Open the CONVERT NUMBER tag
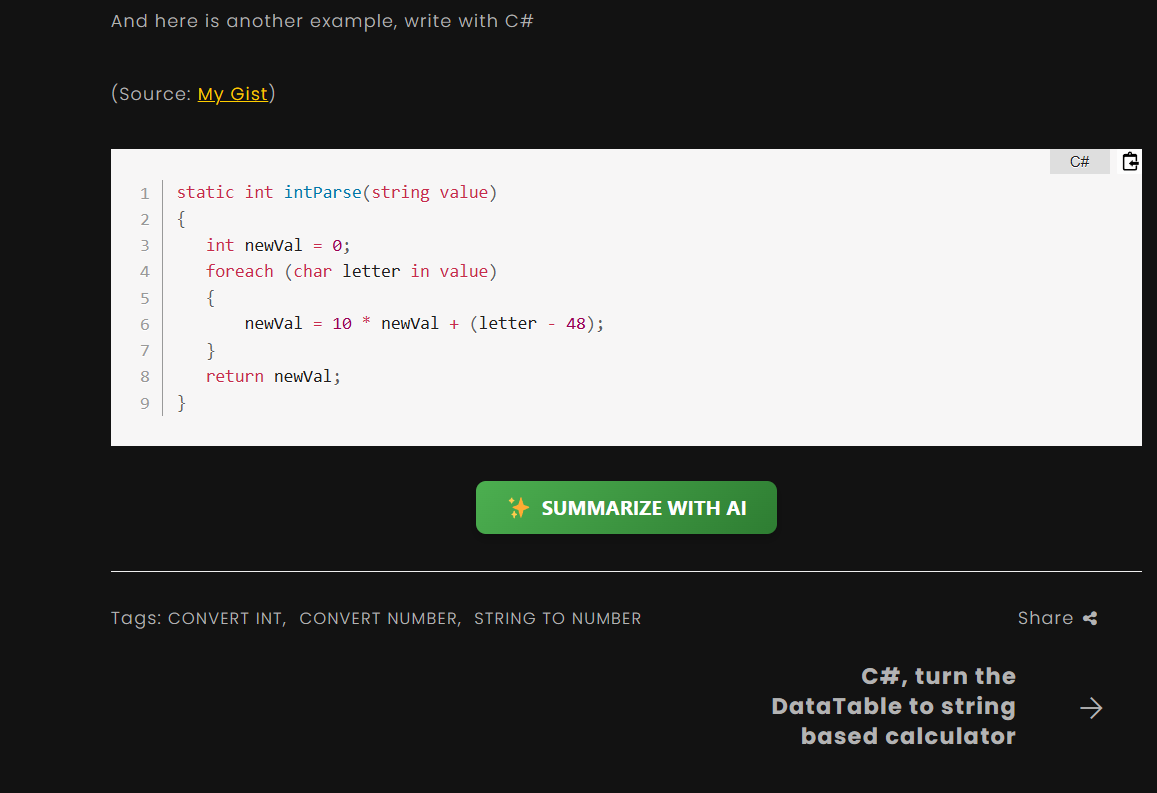 (x=377, y=618)
